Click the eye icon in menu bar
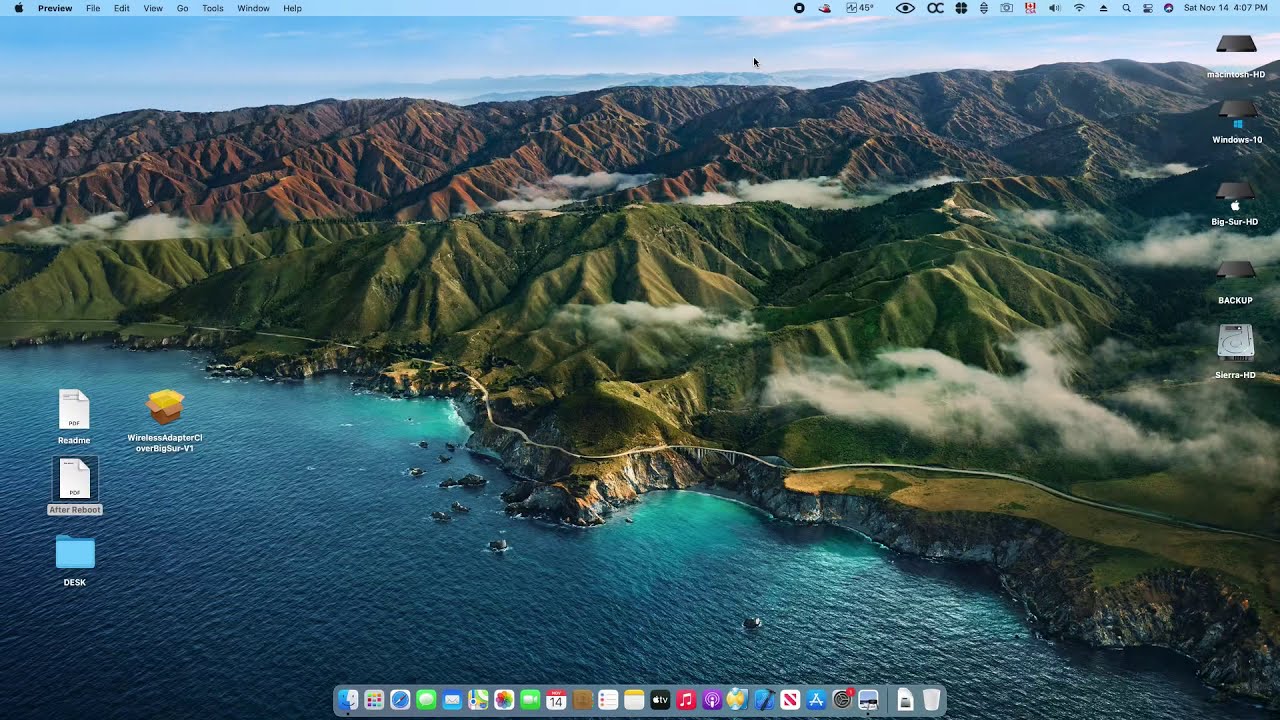Image resolution: width=1280 pixels, height=720 pixels. click(x=905, y=8)
